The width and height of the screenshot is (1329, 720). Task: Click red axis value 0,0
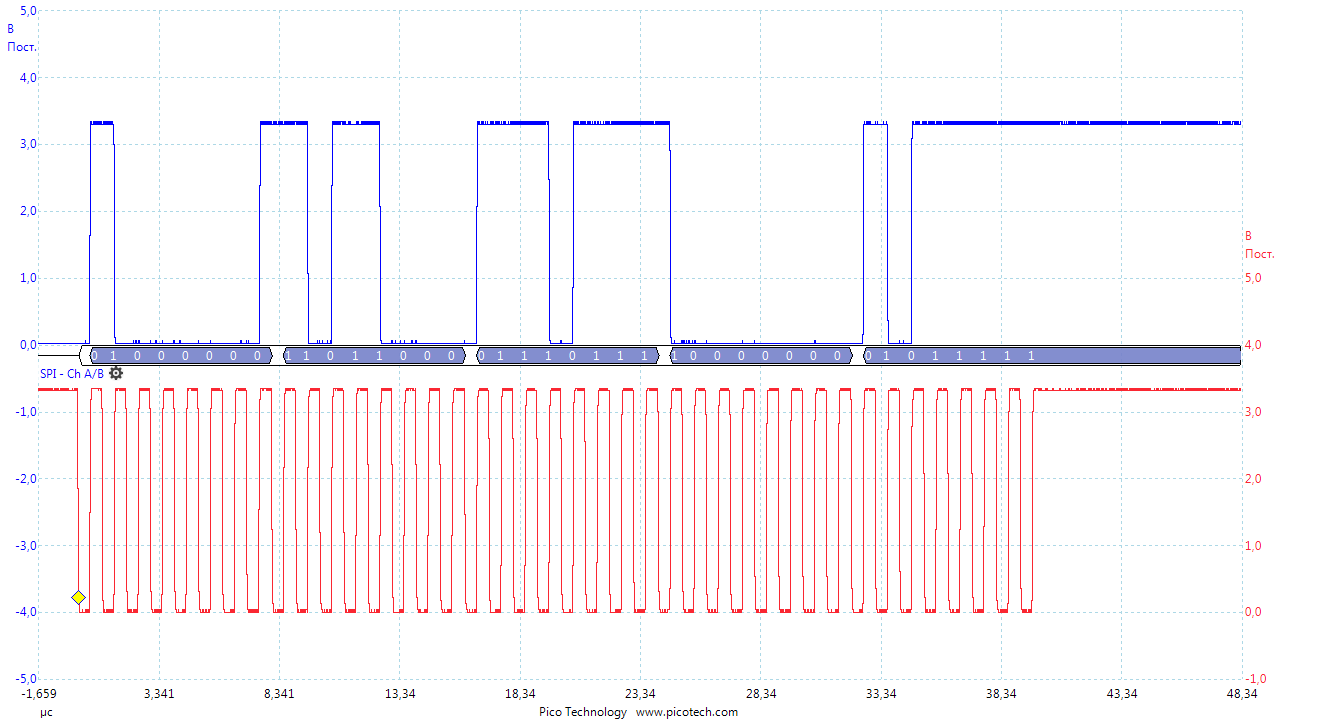click(x=1254, y=612)
